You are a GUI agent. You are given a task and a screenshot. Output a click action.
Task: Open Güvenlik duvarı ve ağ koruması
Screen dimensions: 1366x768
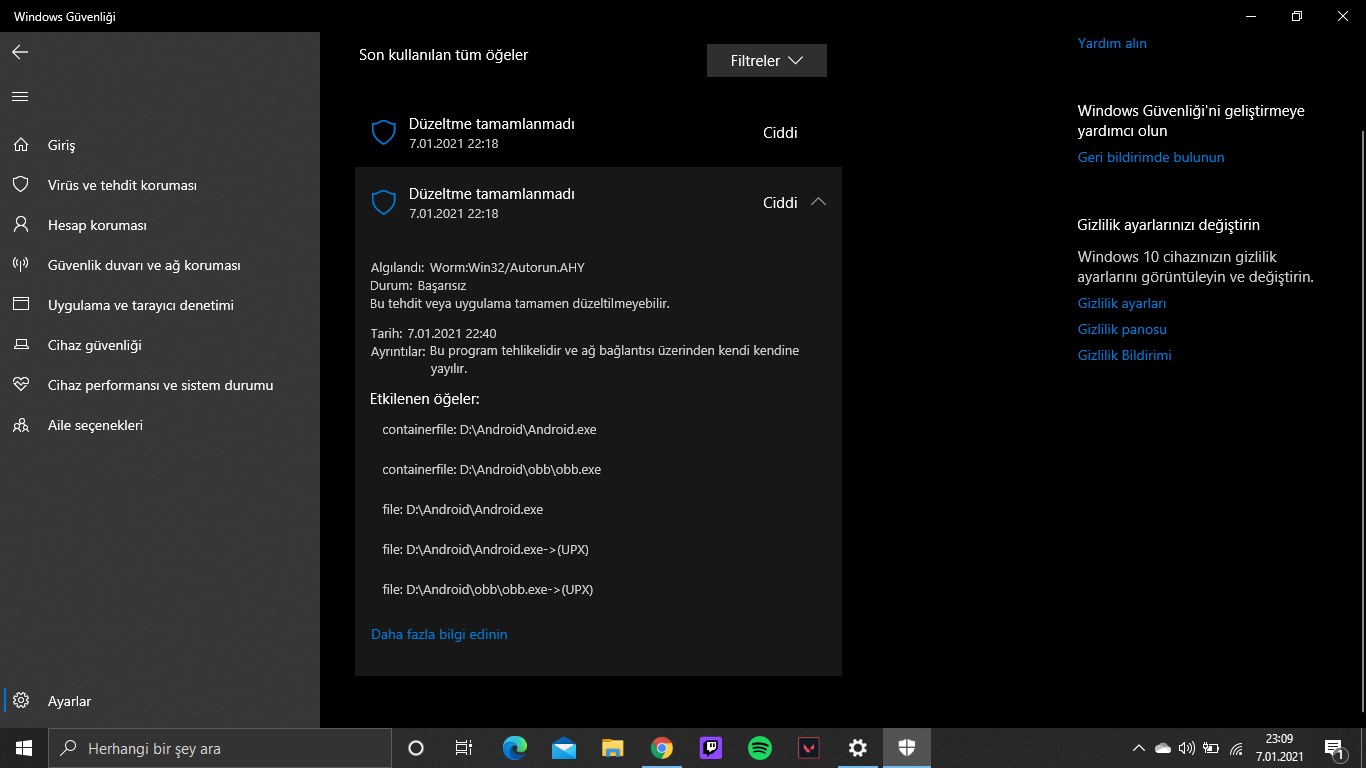click(160, 265)
